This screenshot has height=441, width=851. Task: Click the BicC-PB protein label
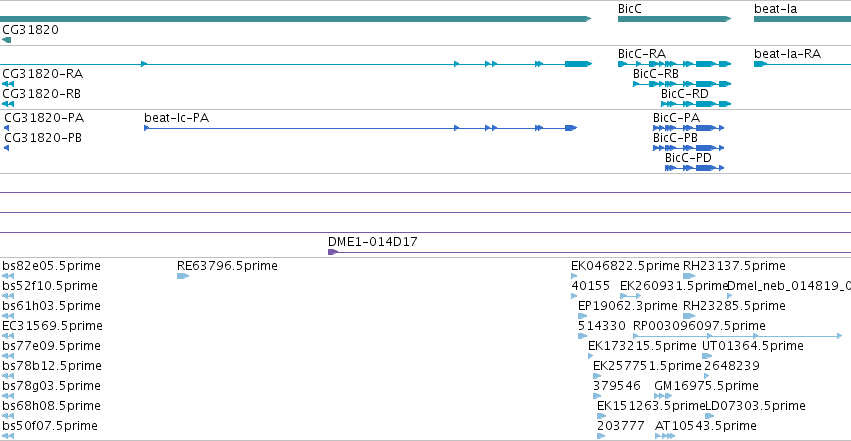[675, 138]
